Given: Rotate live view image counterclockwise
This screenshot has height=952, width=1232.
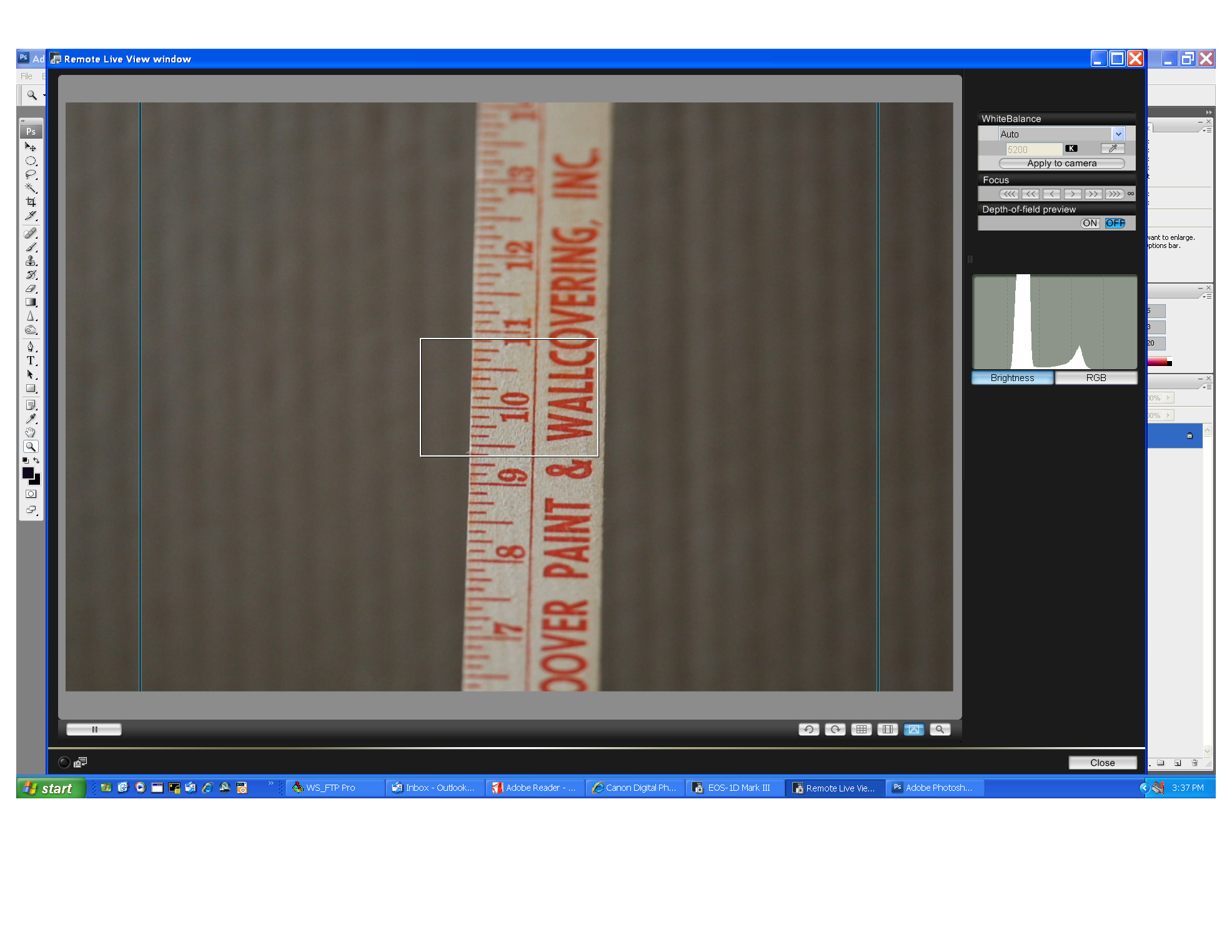Looking at the screenshot, I should 808,730.
